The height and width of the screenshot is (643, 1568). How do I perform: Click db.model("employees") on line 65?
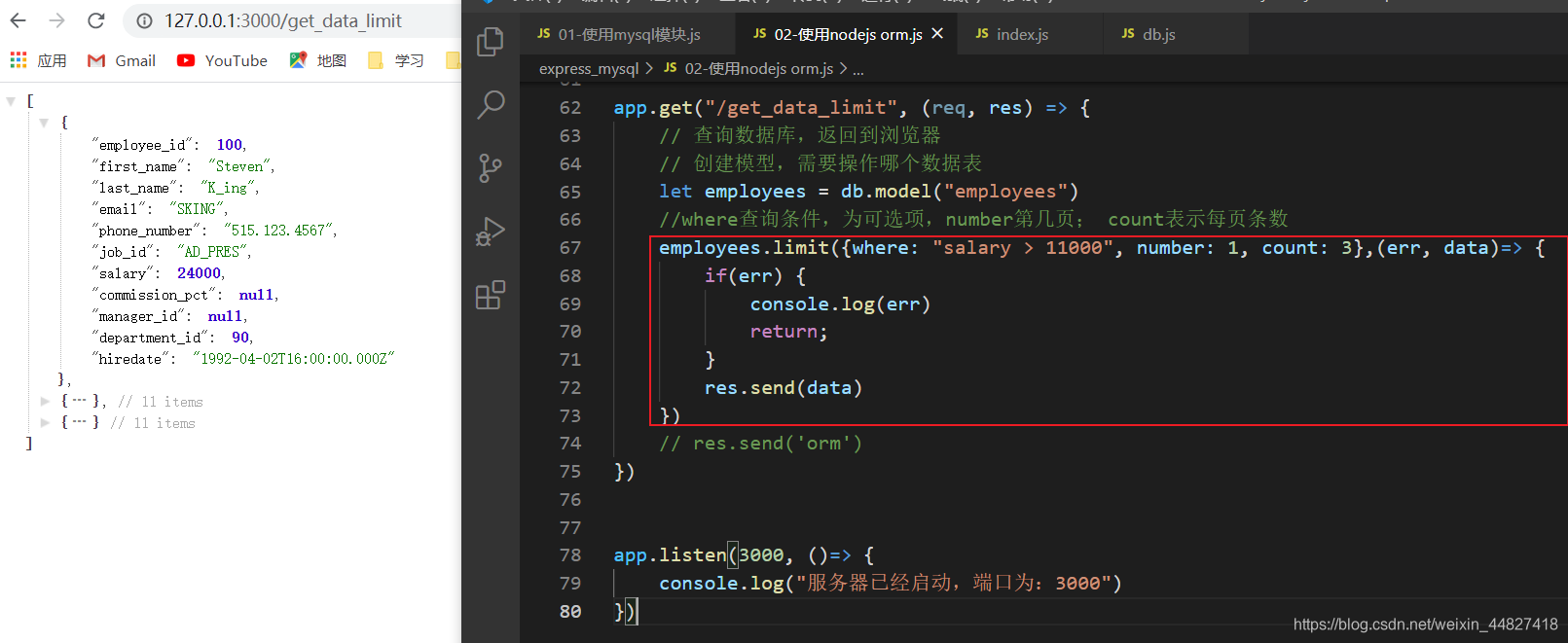coord(960,192)
